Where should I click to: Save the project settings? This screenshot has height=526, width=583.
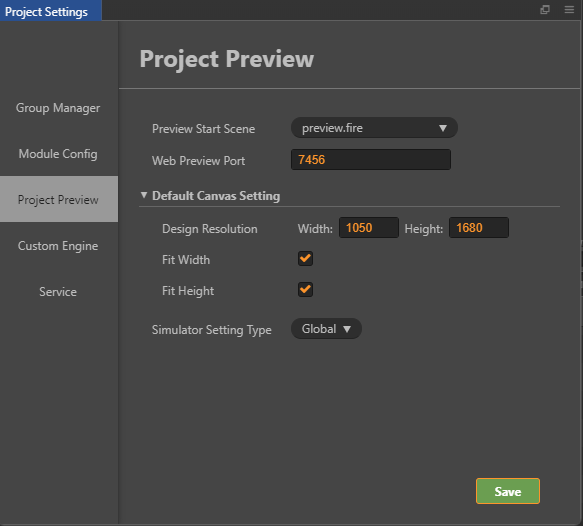(508, 491)
